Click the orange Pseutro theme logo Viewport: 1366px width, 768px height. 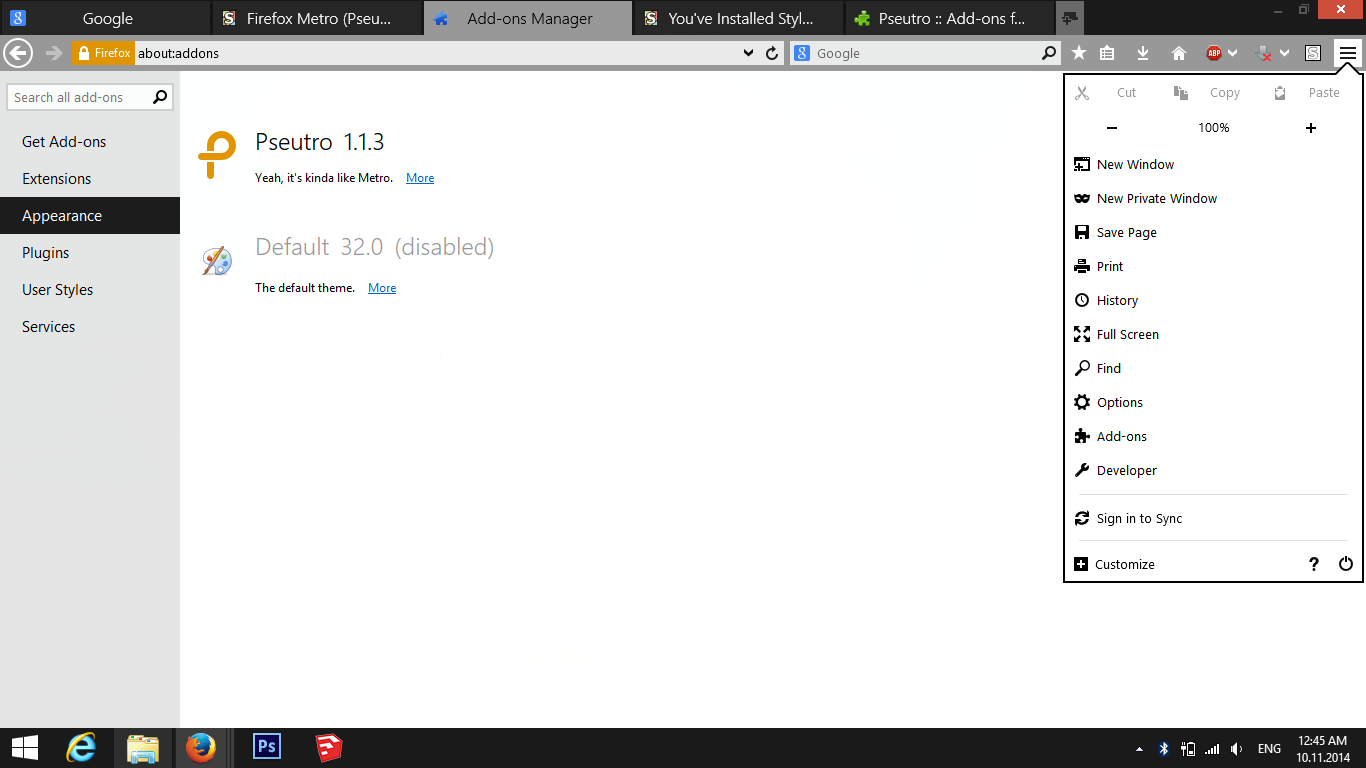click(x=217, y=155)
